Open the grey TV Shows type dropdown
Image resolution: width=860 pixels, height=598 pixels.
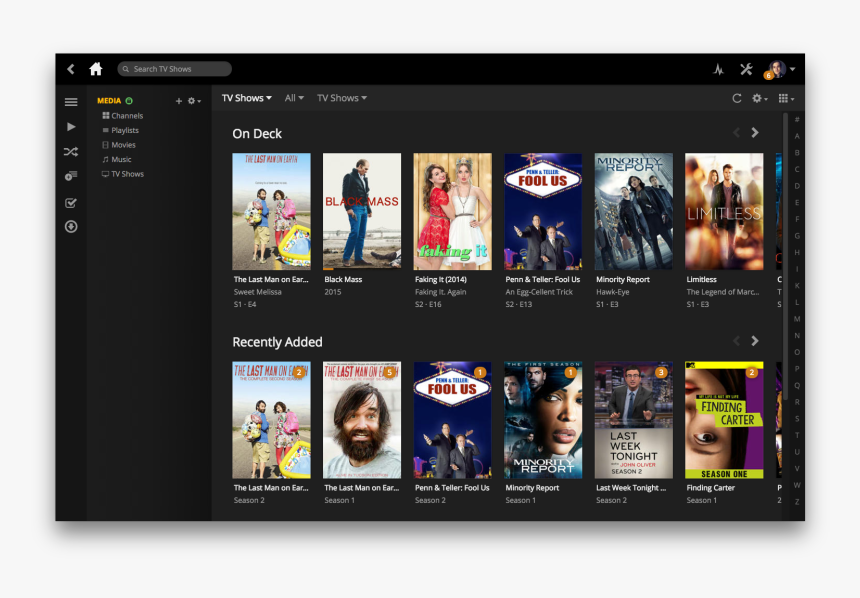[x=342, y=98]
